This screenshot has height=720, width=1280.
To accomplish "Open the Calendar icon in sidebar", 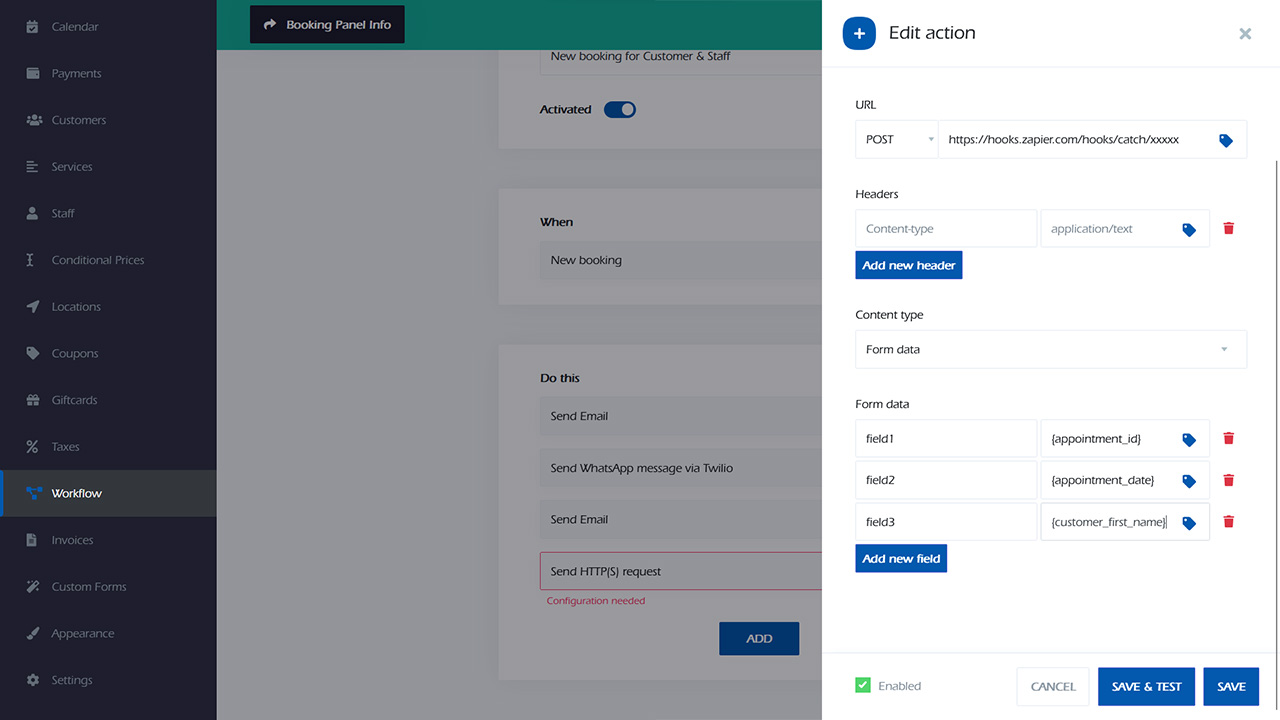I will [x=33, y=27].
